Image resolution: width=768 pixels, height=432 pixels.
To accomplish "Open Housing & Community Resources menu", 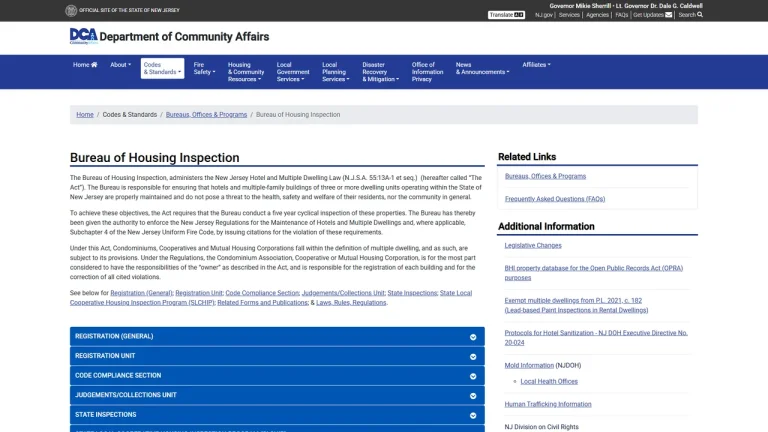I will click(245, 72).
